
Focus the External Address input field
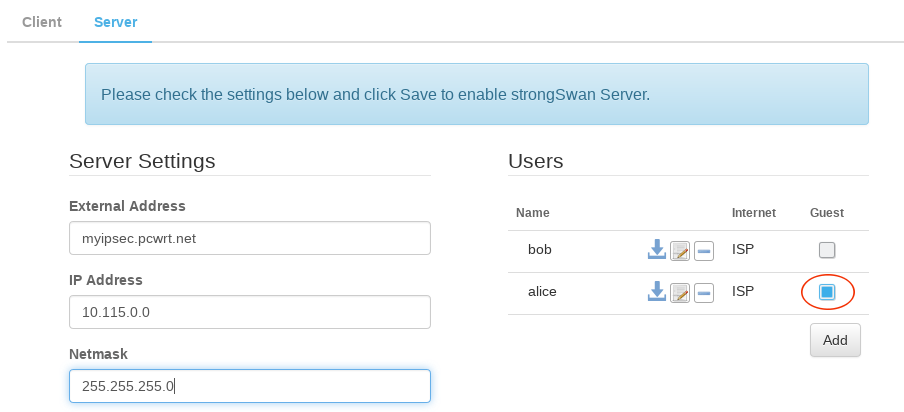[x=249, y=238]
